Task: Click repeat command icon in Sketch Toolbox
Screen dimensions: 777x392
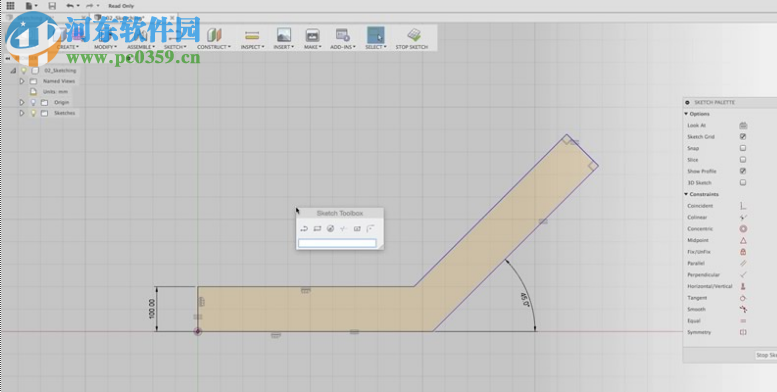Action: (x=304, y=228)
